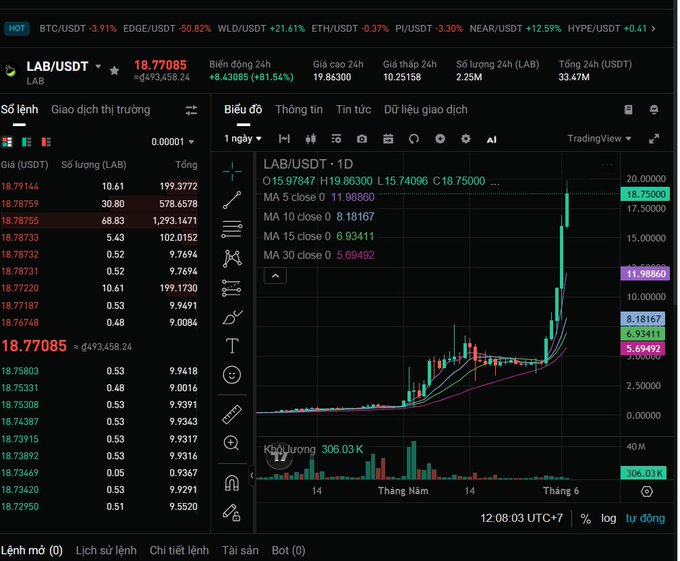Select the pattern drawing tool
Viewport: 680px width, 561px height.
[x=232, y=258]
